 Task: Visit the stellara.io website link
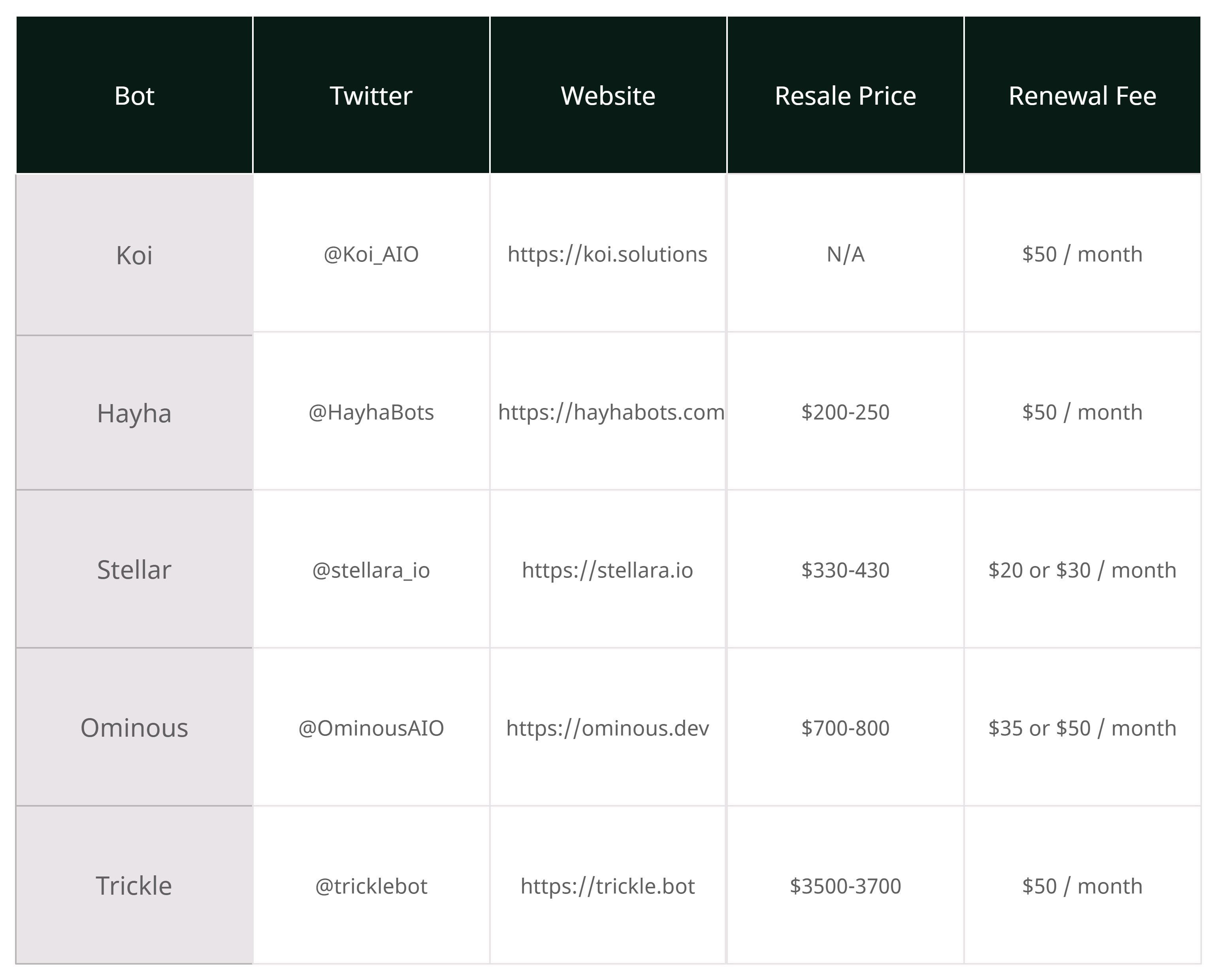[x=607, y=571]
